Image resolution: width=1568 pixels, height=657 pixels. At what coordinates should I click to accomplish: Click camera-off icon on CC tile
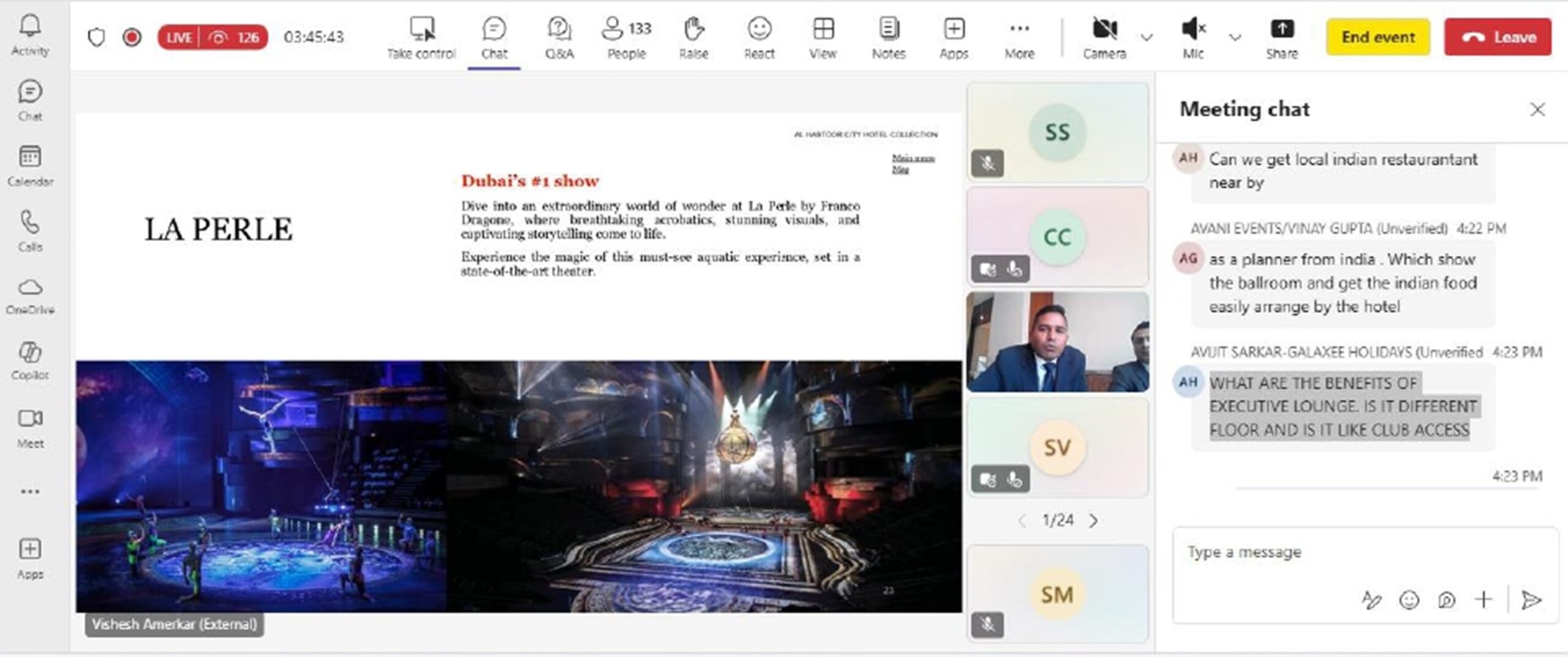click(987, 269)
